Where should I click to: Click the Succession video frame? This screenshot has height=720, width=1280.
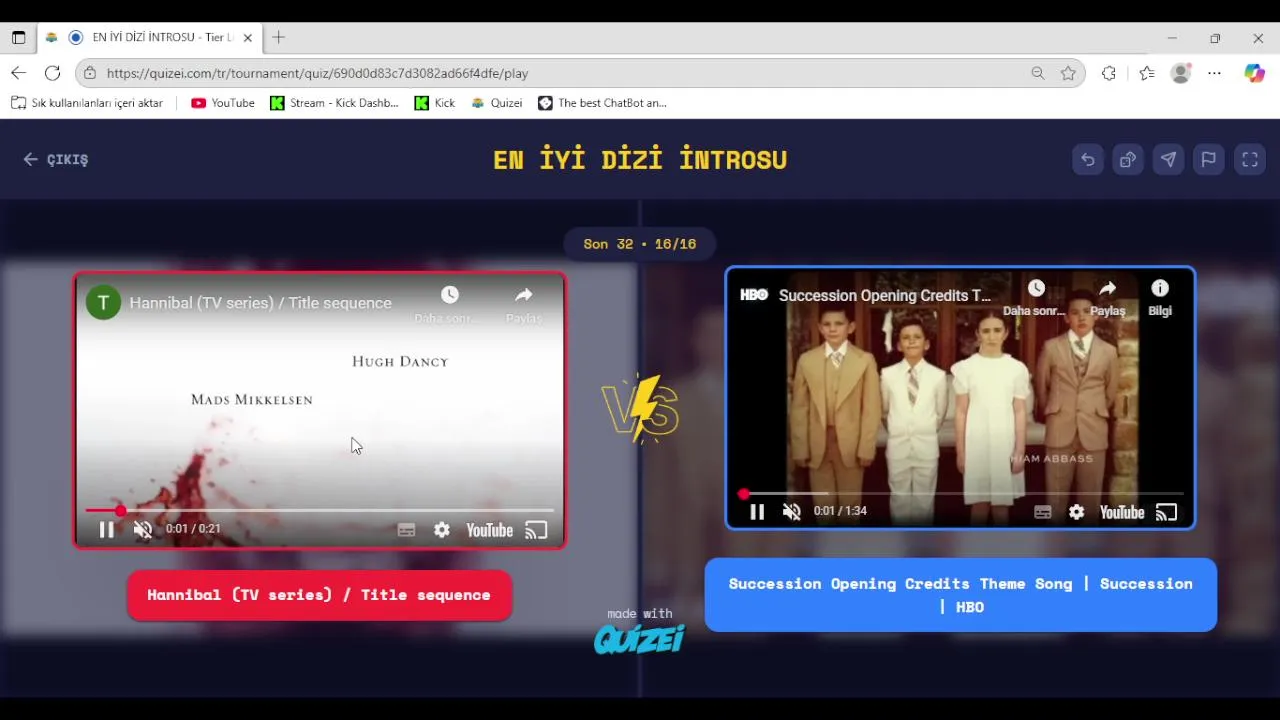960,398
